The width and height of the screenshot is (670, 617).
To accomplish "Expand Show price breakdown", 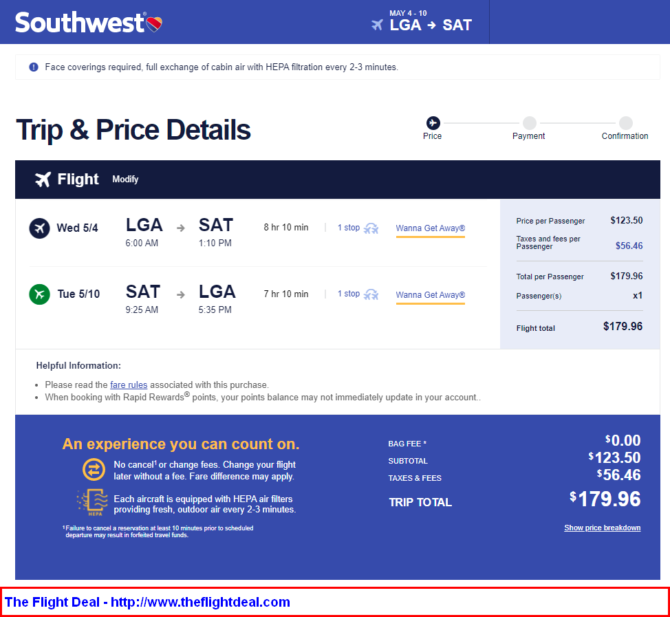I will pos(602,528).
